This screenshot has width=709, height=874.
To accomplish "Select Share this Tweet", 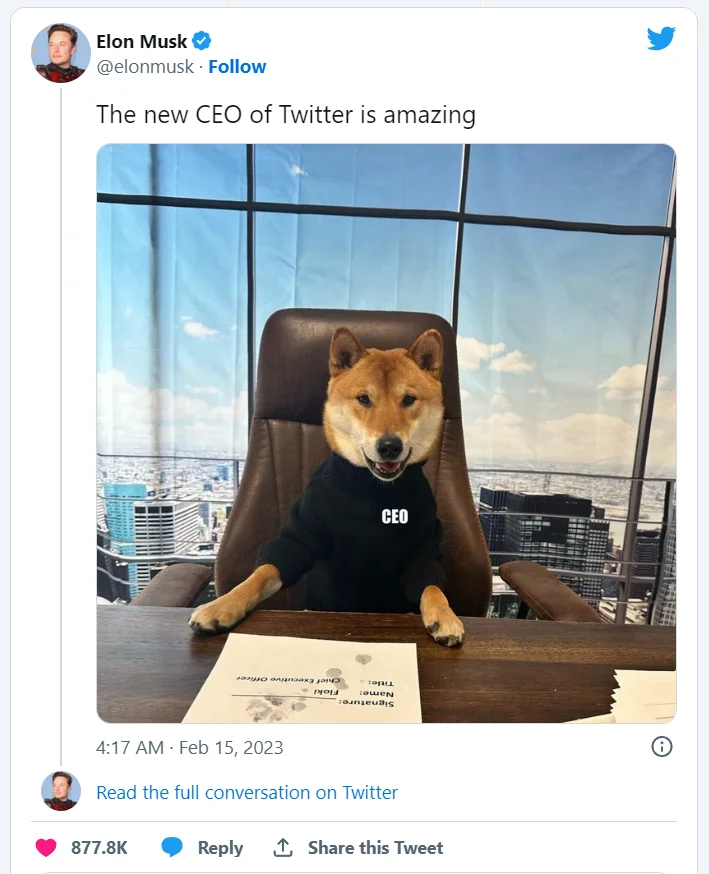I will tap(376, 848).
